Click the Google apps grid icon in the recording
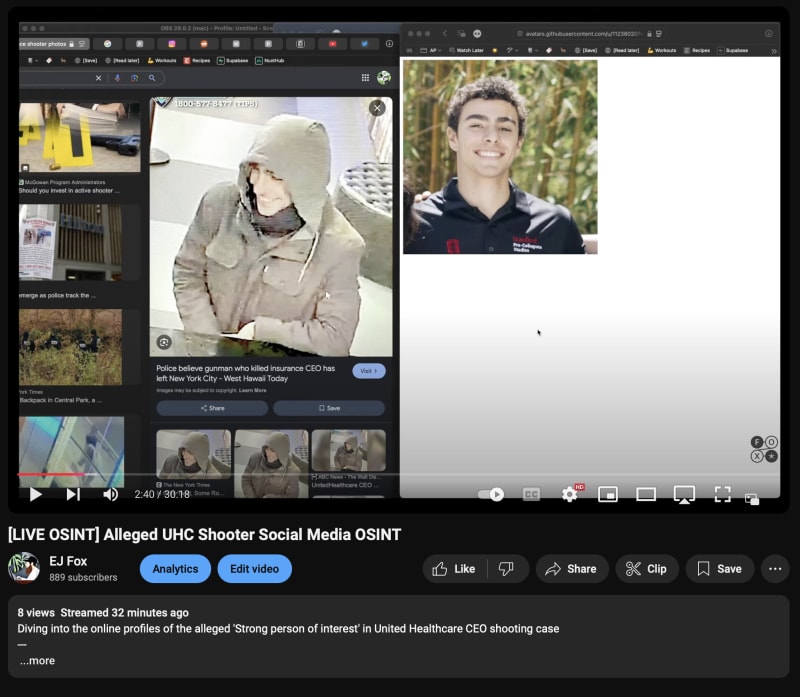 click(365, 78)
